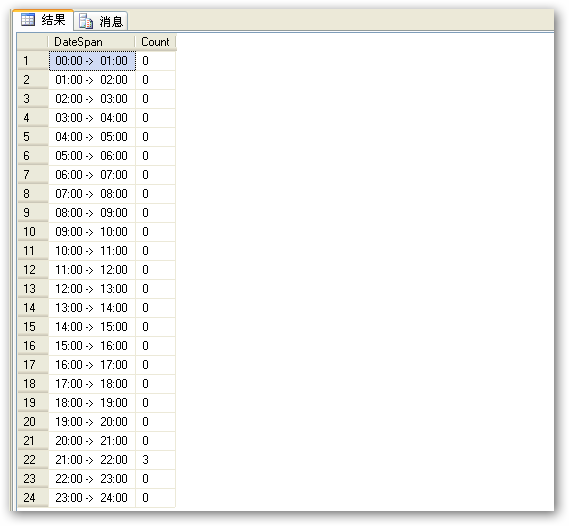Select the 00:00 -> 01:00 cell

tap(92, 61)
